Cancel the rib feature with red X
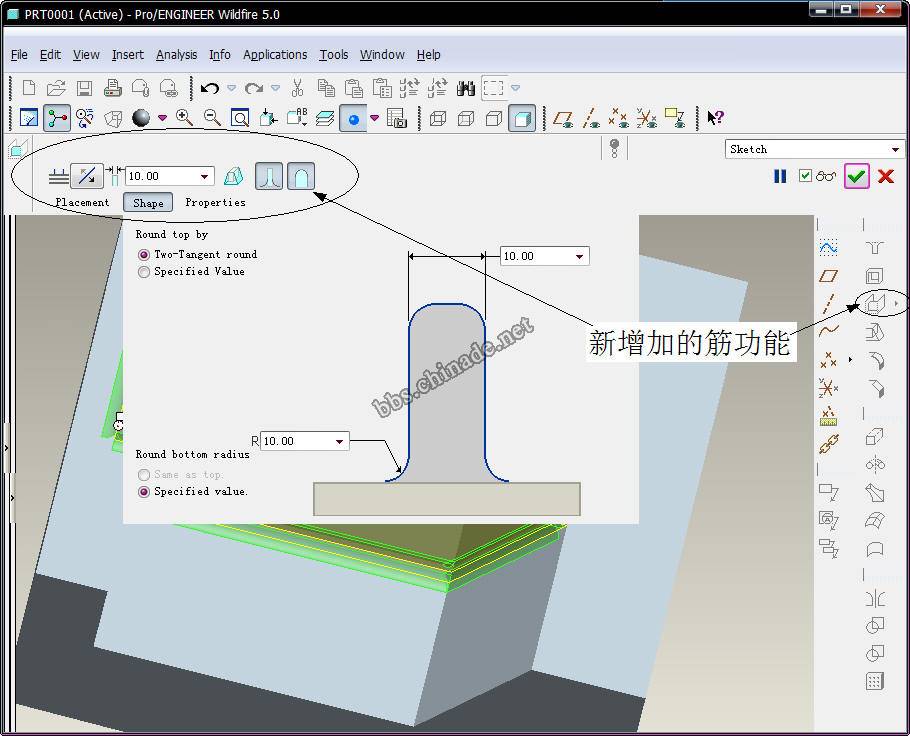The image size is (910, 736). [x=886, y=176]
